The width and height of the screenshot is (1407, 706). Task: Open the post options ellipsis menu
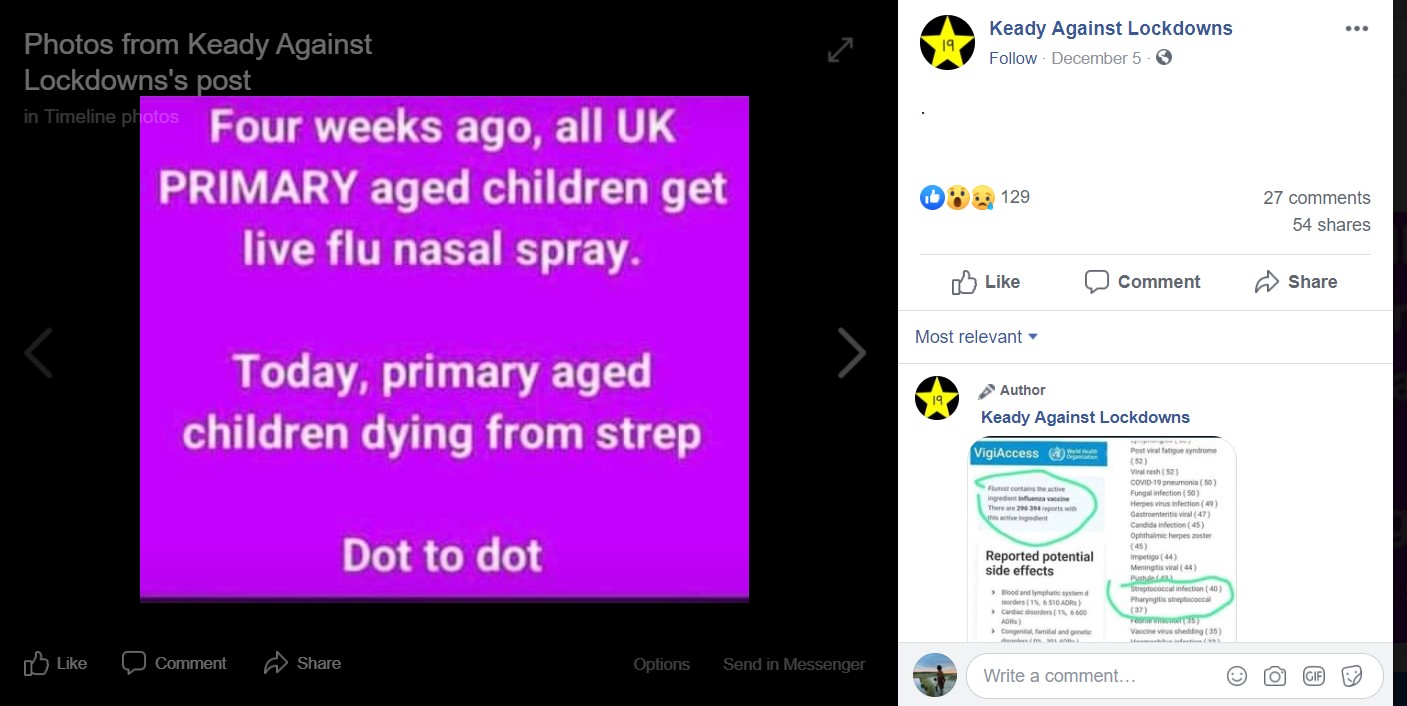click(1356, 28)
